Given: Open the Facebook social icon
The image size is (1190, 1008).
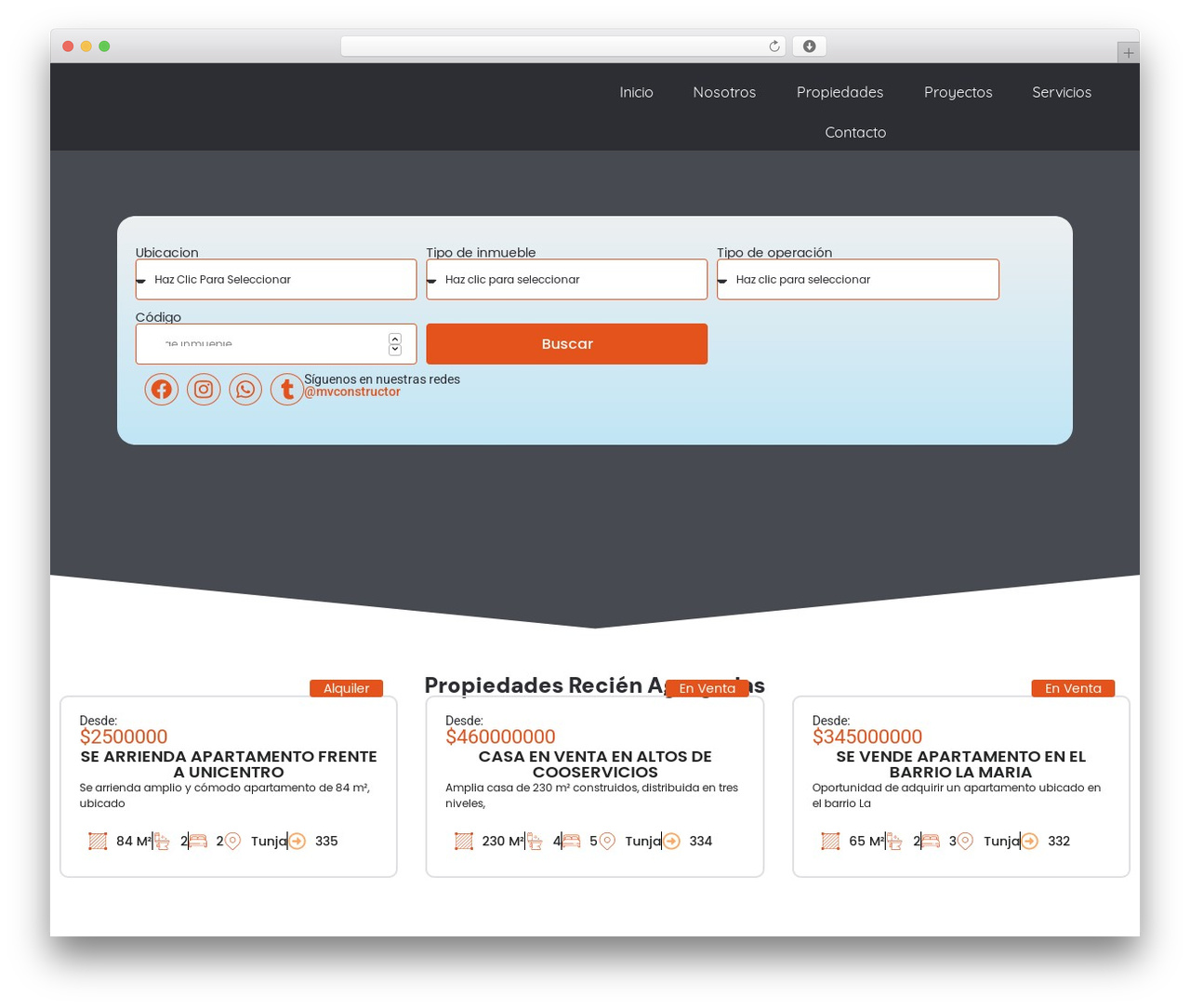Looking at the screenshot, I should 161,389.
